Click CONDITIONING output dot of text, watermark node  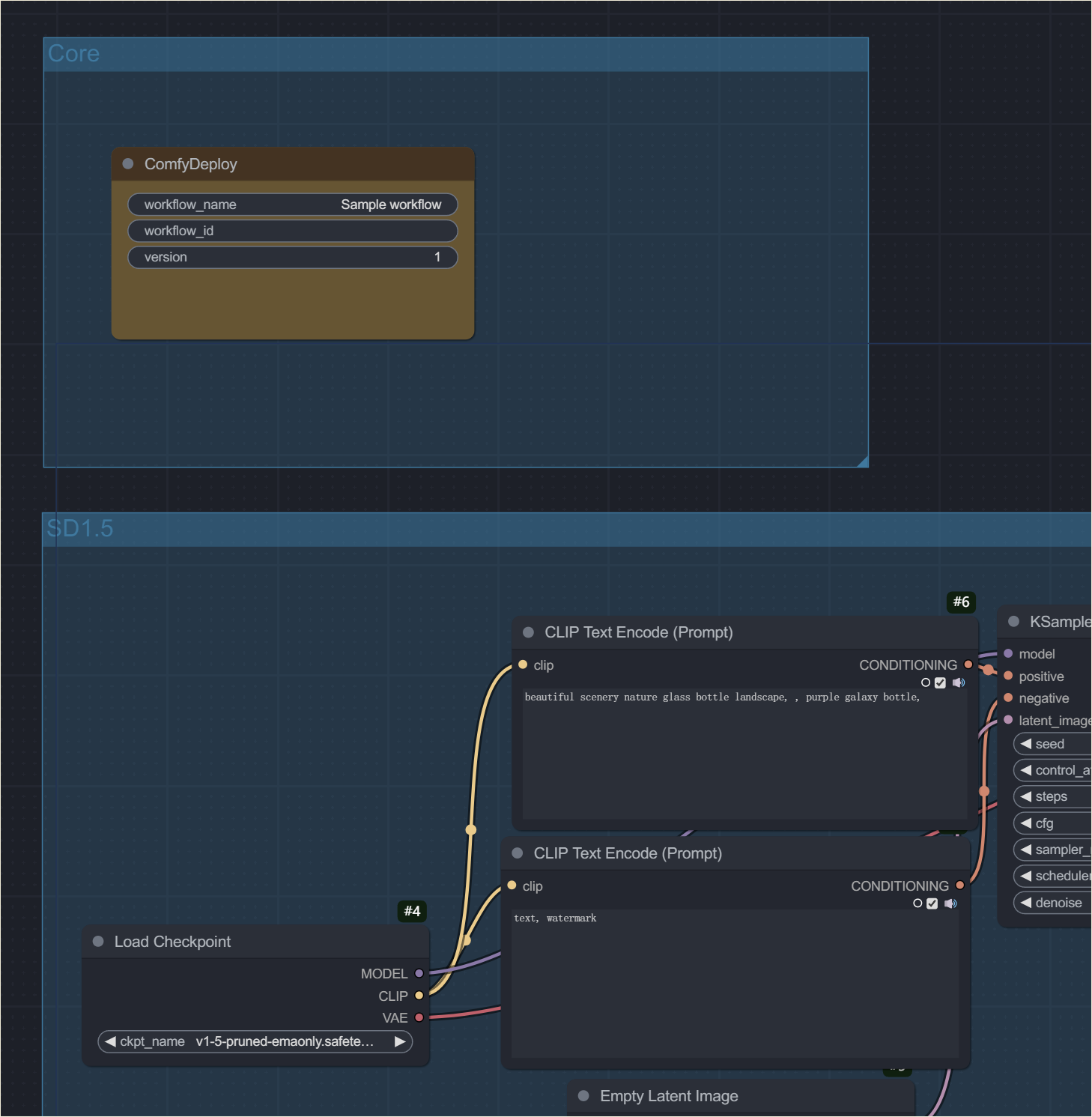tap(960, 885)
